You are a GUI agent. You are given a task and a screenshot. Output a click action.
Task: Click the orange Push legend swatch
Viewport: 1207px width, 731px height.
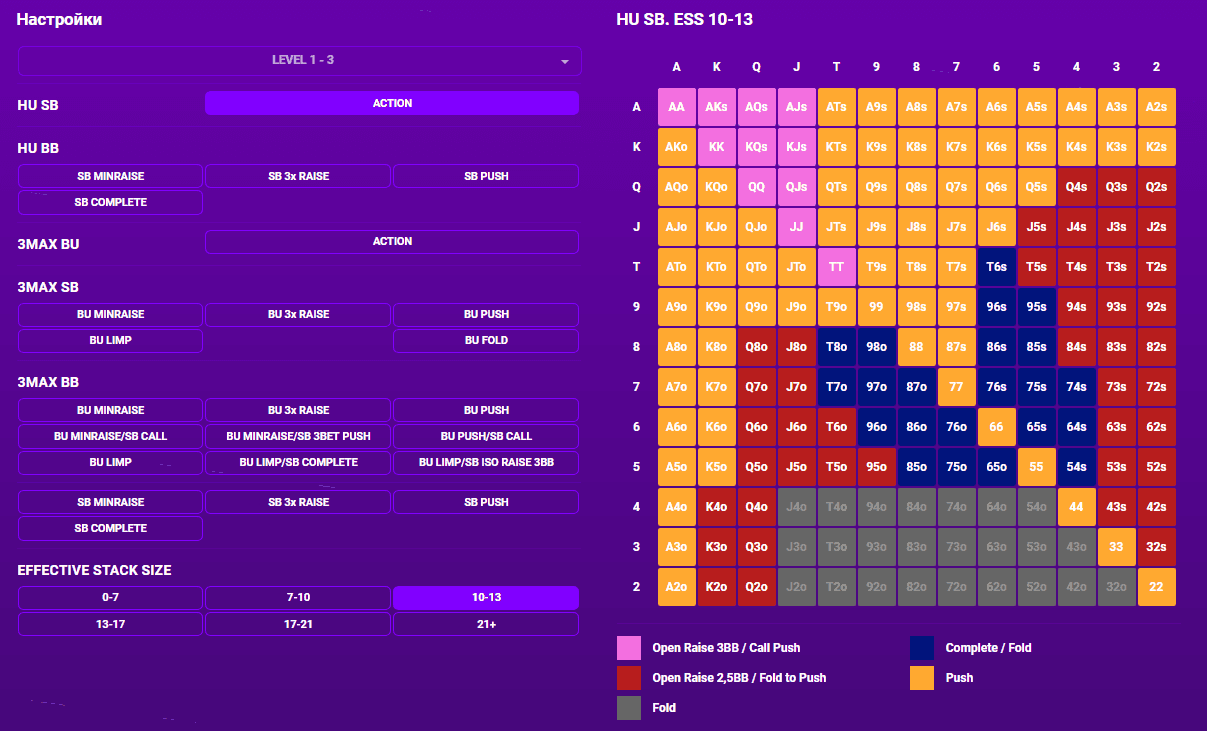pyautogui.click(x=922, y=678)
